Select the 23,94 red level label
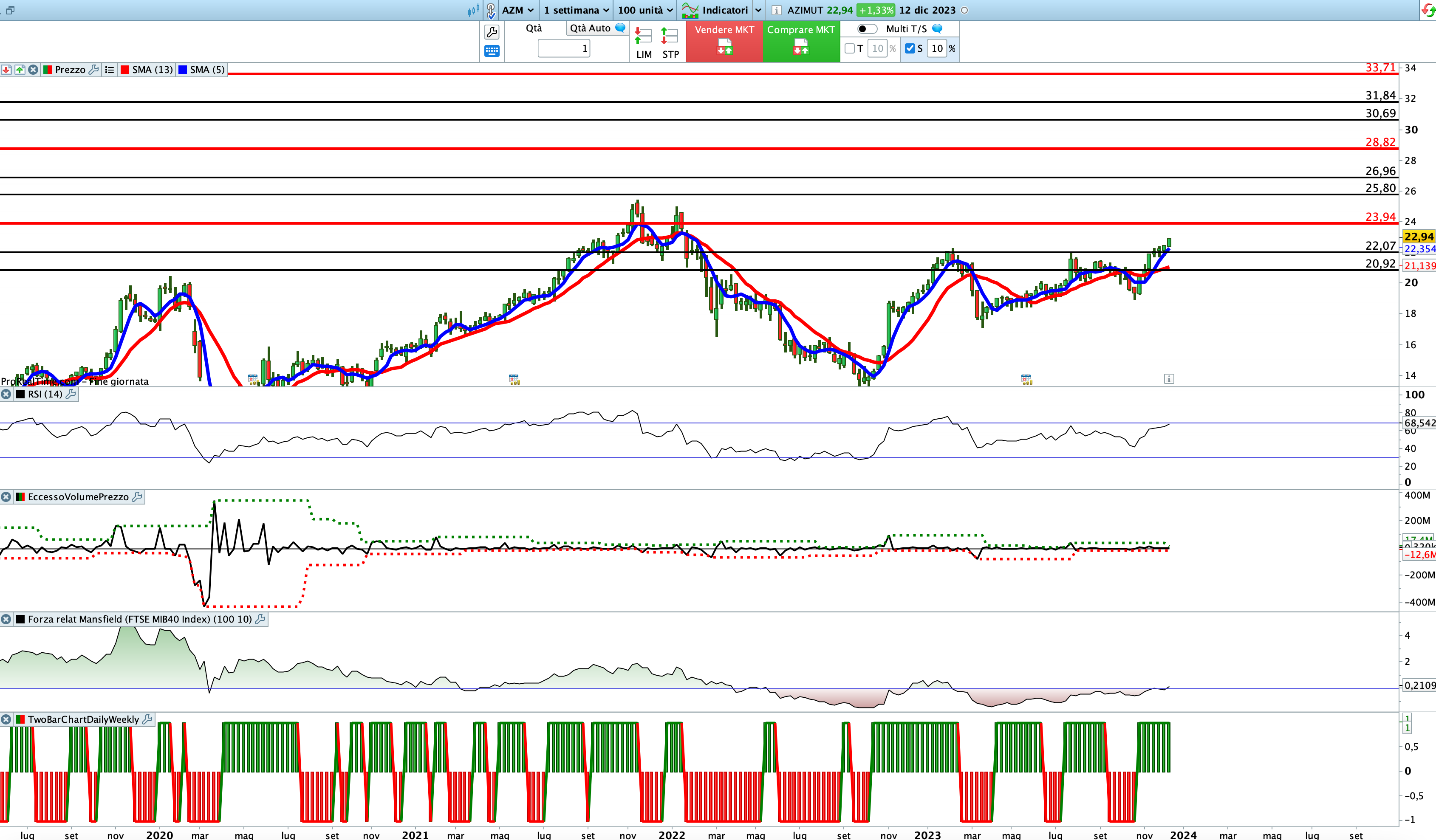The image size is (1436, 840). click(x=1380, y=217)
